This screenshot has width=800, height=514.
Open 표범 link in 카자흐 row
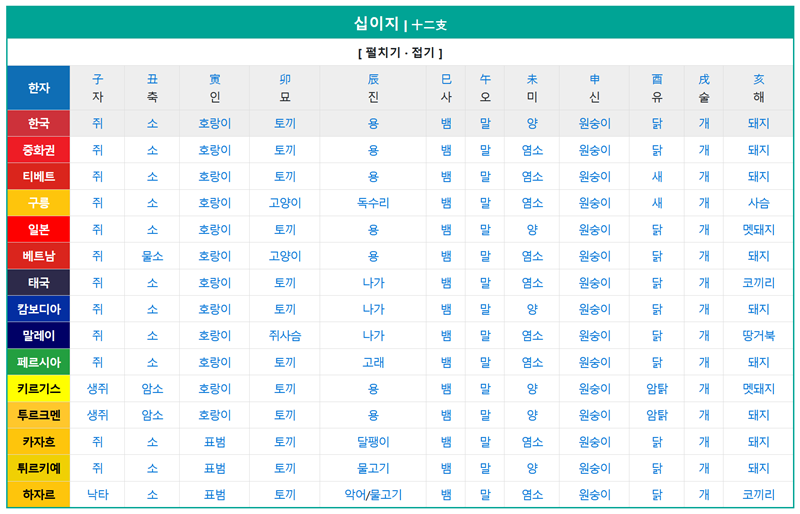(x=215, y=442)
